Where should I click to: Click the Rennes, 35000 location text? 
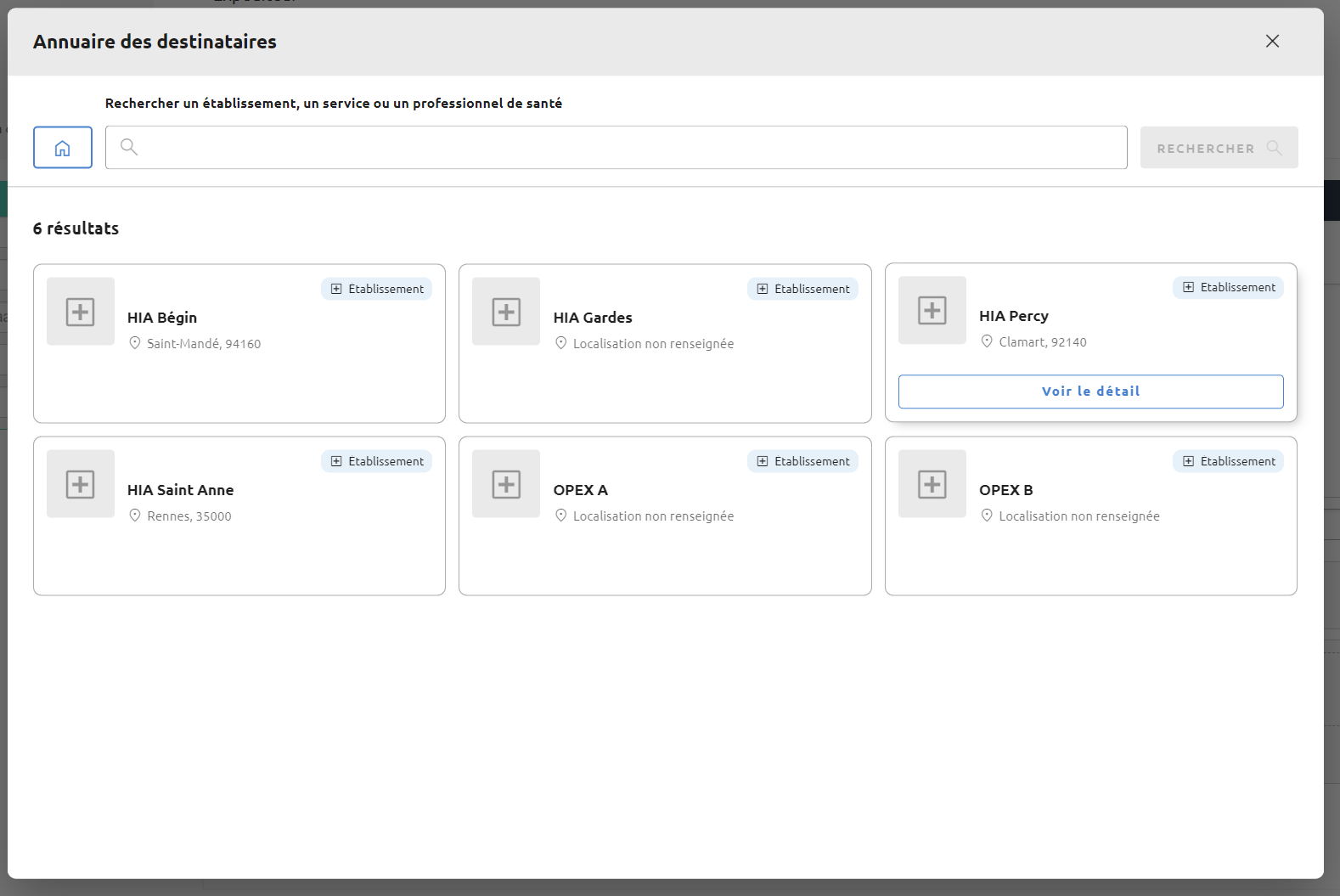tap(189, 516)
